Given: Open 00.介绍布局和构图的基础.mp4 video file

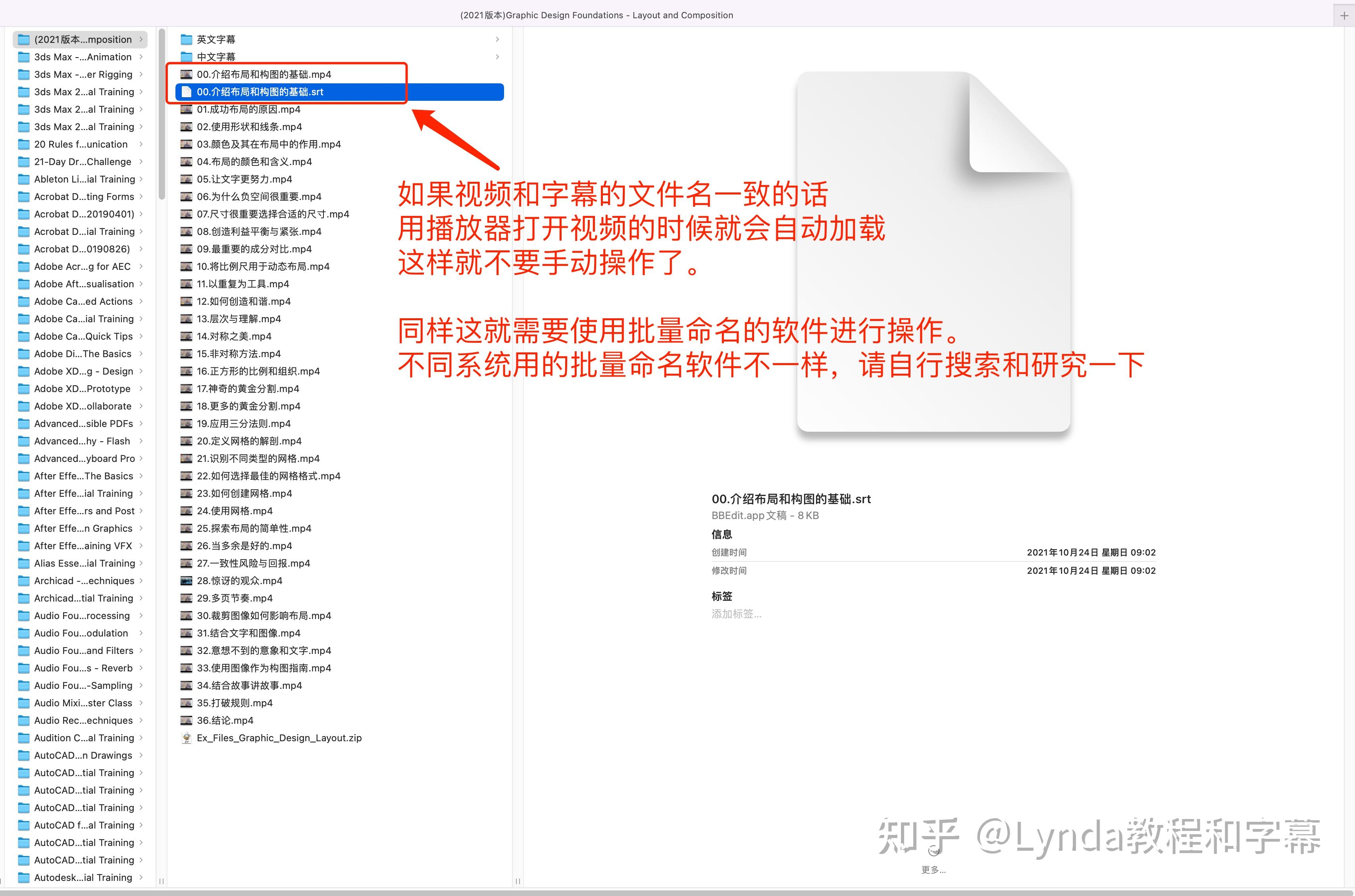Looking at the screenshot, I should [264, 74].
